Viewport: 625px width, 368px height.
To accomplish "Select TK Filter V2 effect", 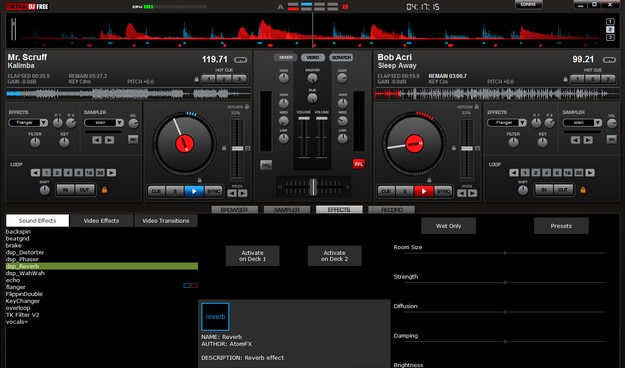I will click(x=22, y=315).
